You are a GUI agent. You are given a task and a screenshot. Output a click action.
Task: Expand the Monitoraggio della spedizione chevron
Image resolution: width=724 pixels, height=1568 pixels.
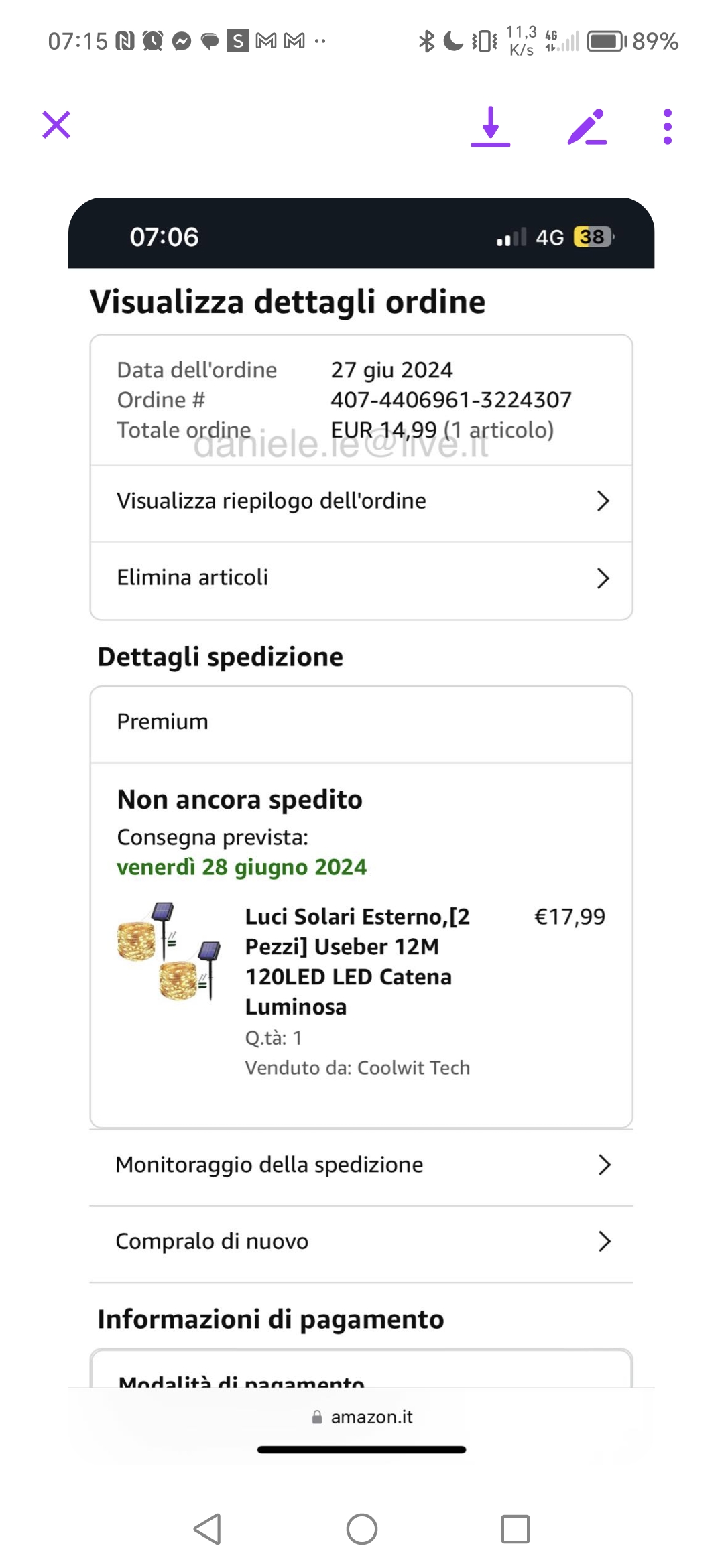(604, 1165)
